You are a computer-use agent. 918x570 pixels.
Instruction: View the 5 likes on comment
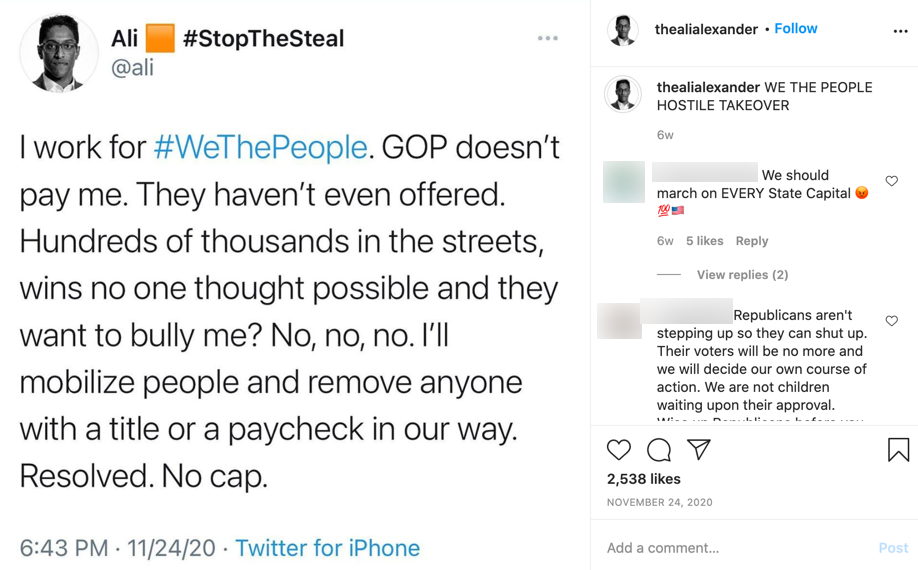[x=704, y=241]
